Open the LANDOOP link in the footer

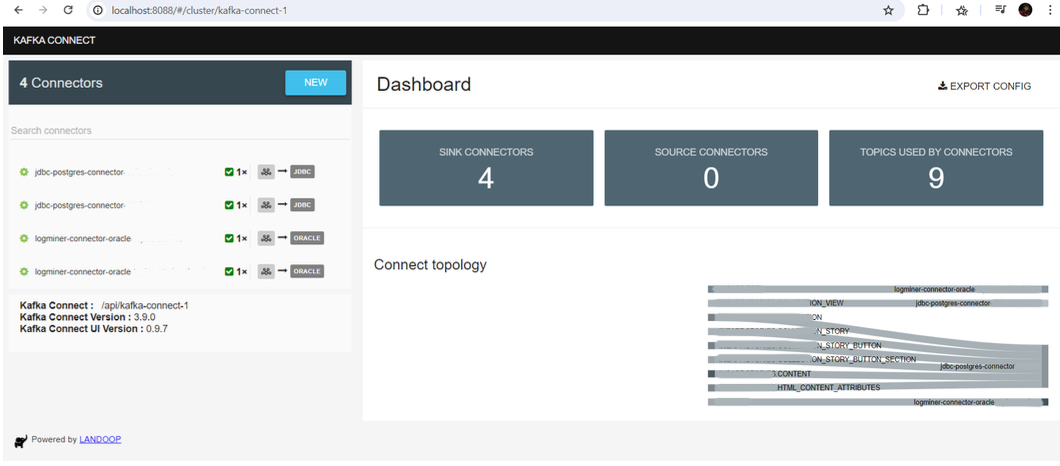[100, 440]
